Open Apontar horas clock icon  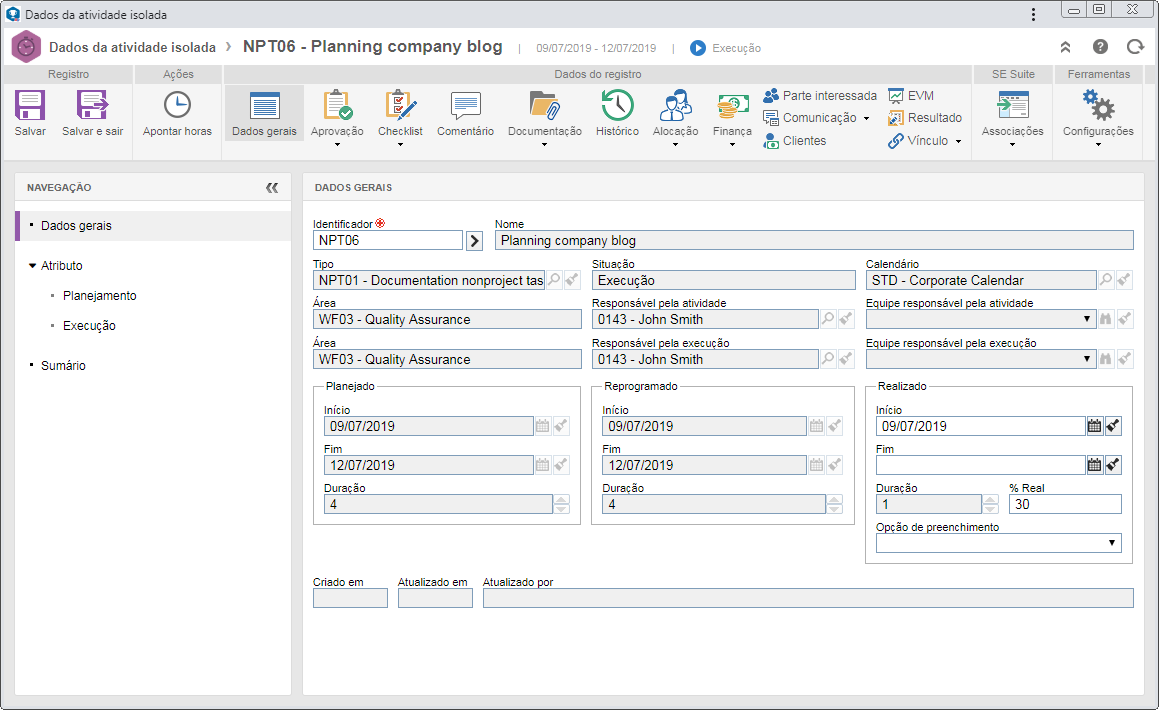click(x=177, y=106)
